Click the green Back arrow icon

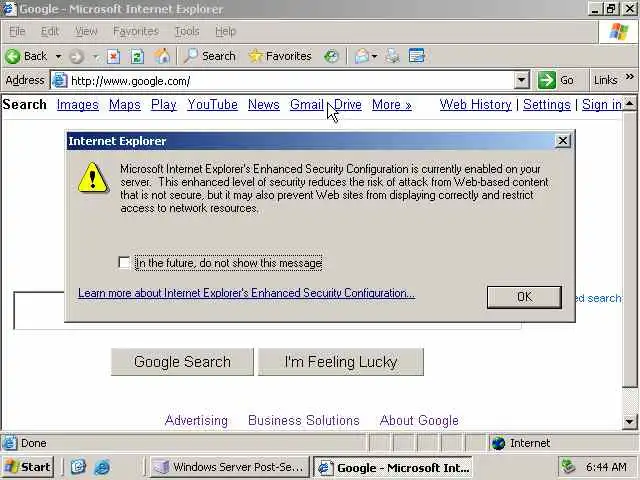[13, 56]
